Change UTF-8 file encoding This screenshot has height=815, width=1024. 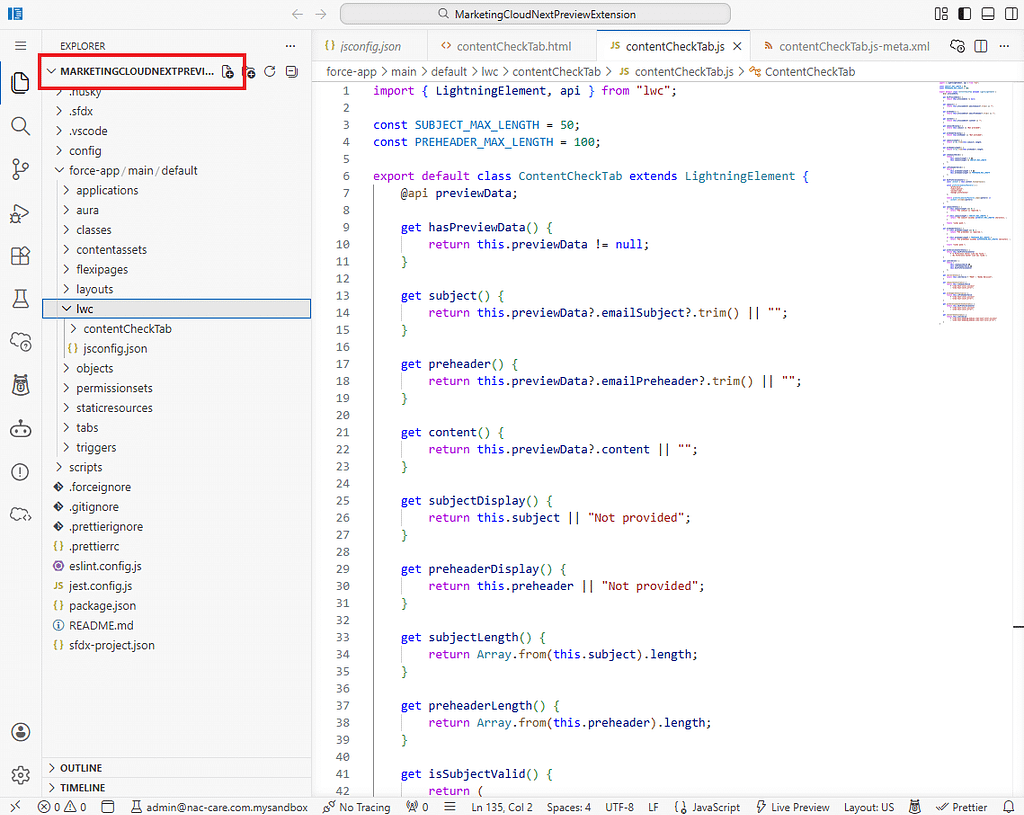click(x=619, y=807)
